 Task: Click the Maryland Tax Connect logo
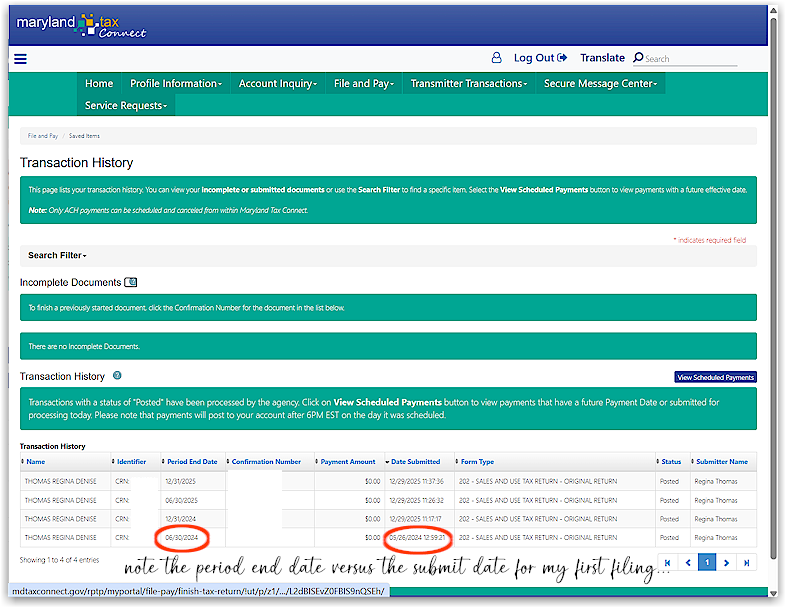click(82, 25)
